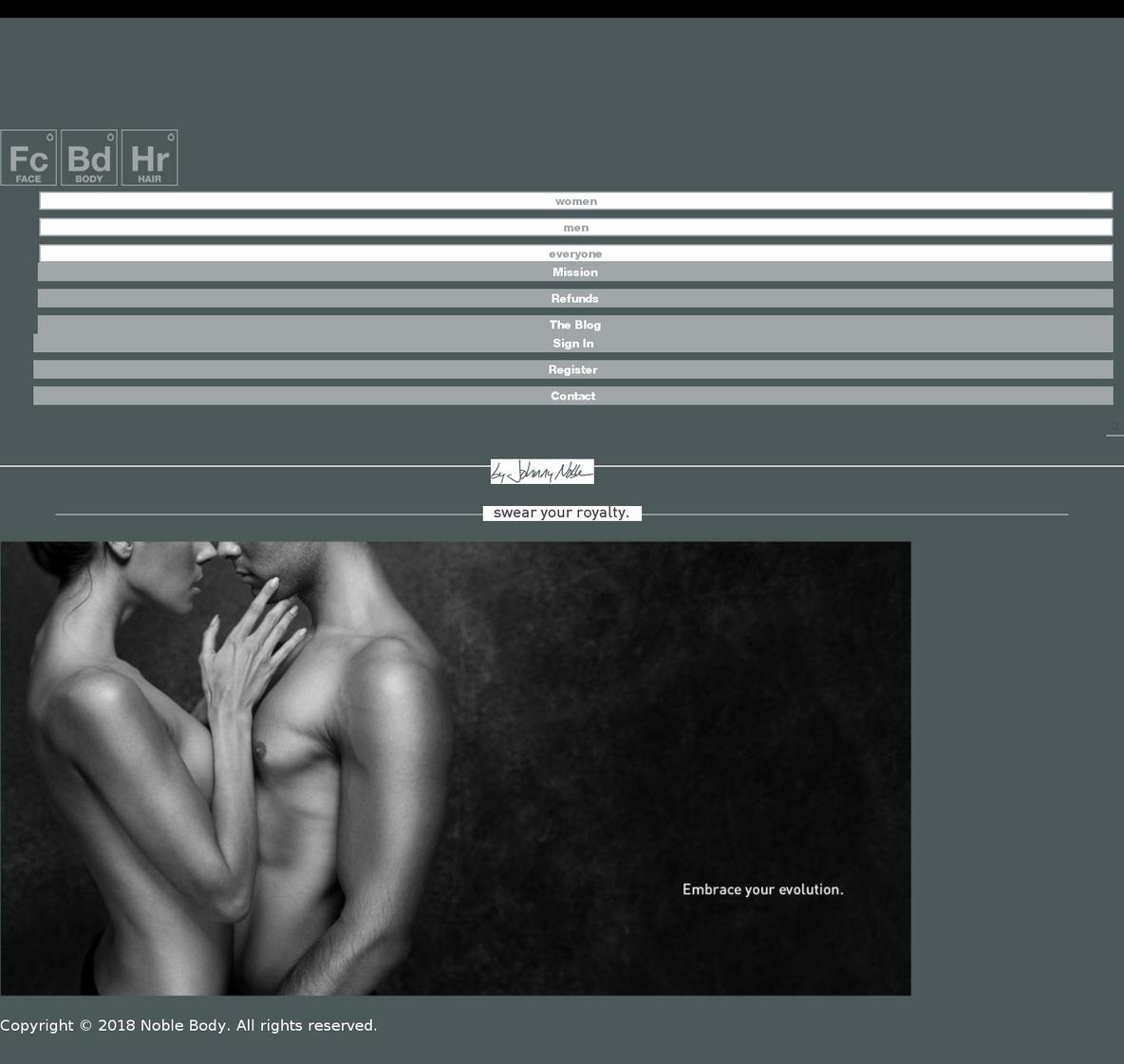Open the Register page

[x=572, y=370]
